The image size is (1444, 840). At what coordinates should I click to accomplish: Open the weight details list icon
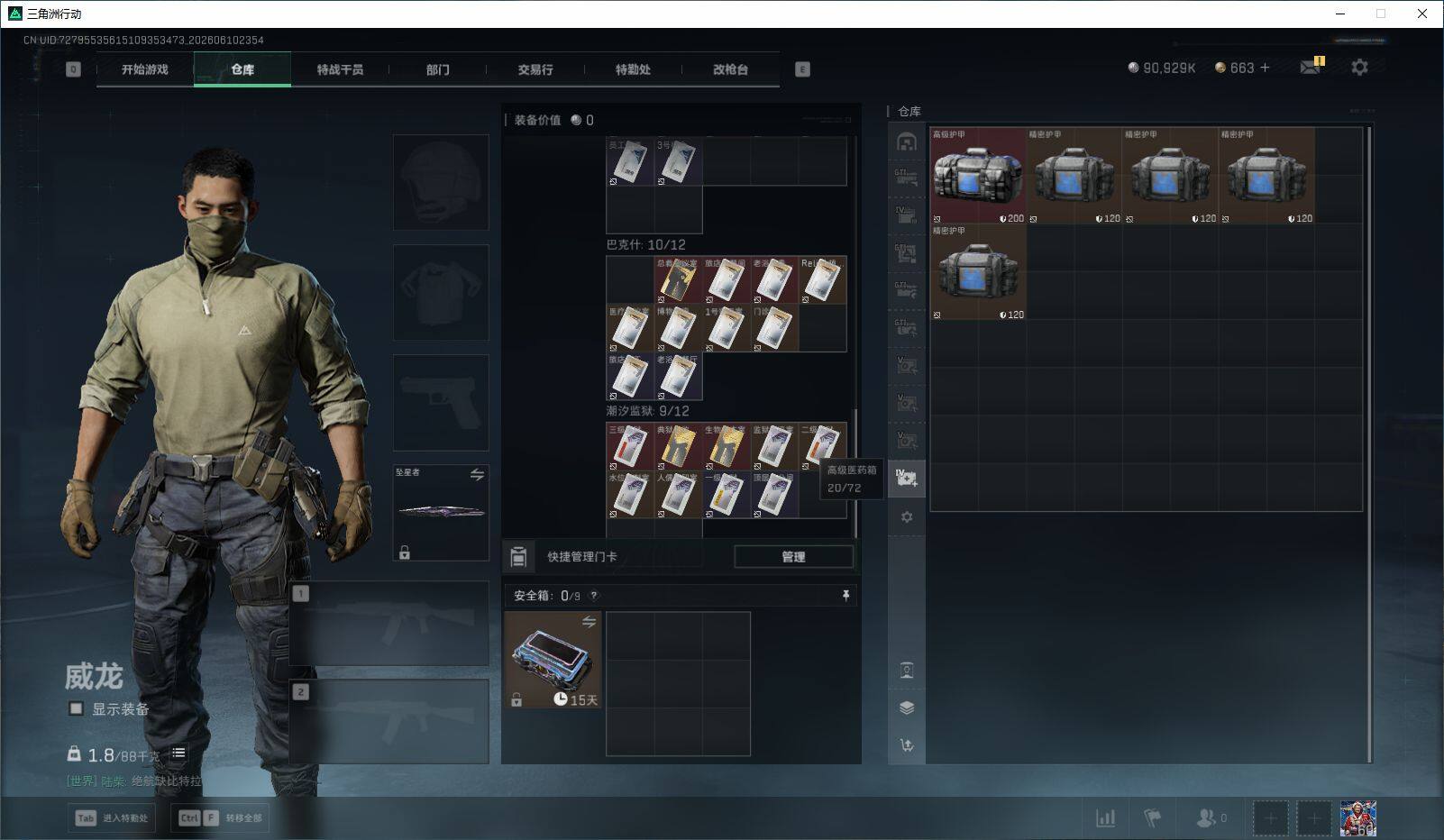[178, 753]
